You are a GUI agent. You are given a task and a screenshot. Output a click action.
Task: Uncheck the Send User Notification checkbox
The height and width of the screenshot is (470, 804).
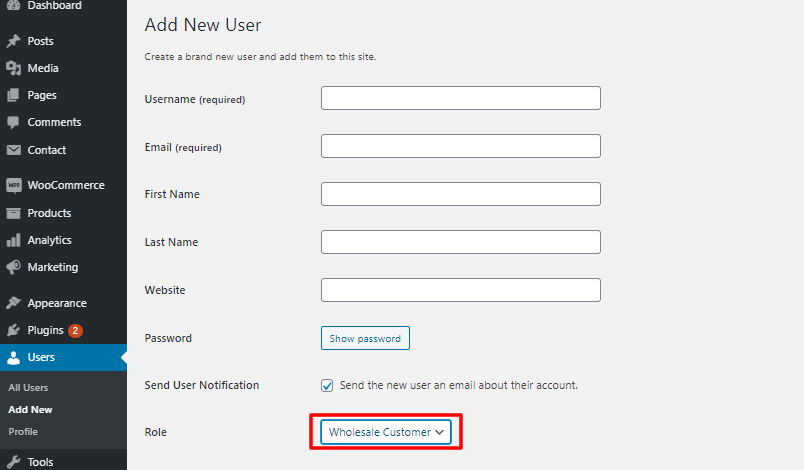click(x=327, y=385)
